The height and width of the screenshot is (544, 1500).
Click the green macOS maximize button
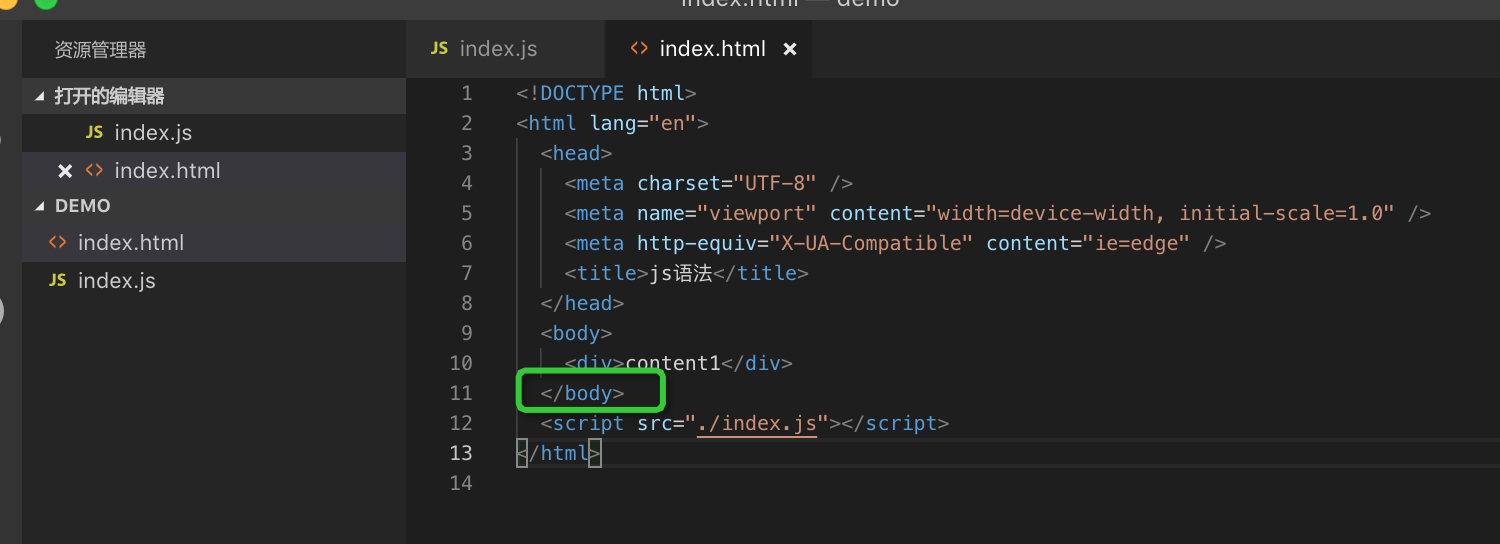[45, 2]
